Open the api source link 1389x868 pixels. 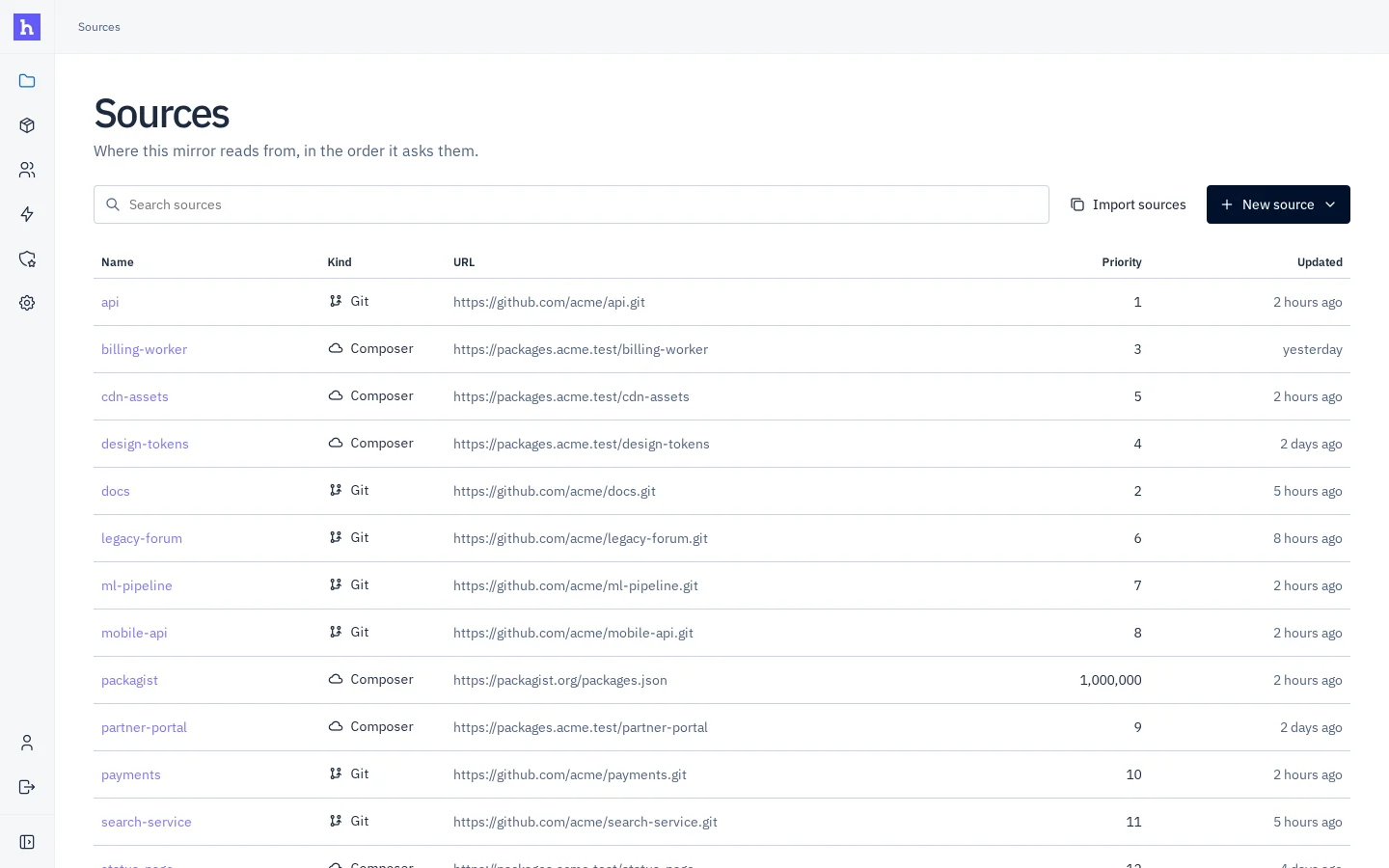[x=110, y=302]
